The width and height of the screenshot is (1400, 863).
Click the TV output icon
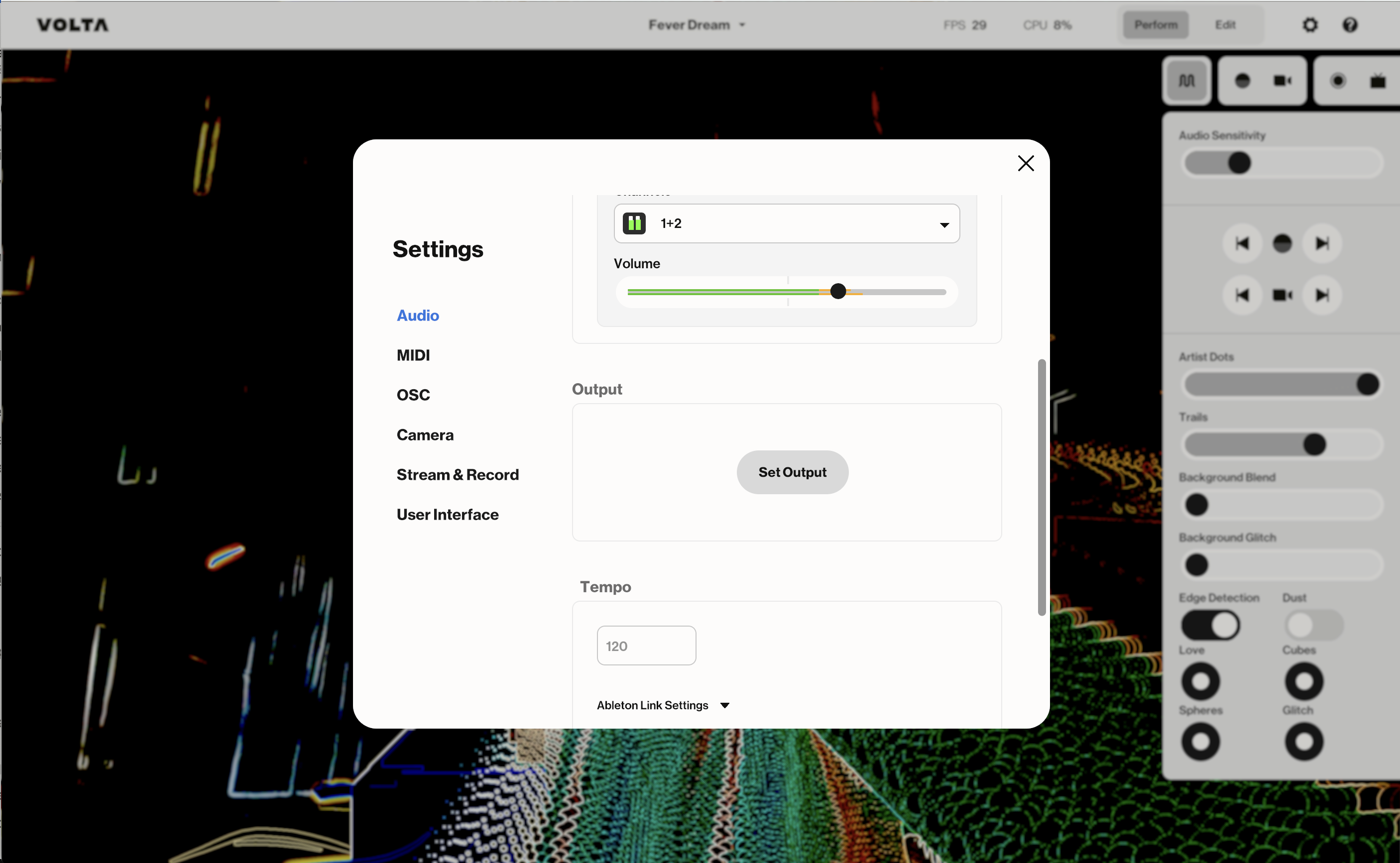pos(1377,81)
